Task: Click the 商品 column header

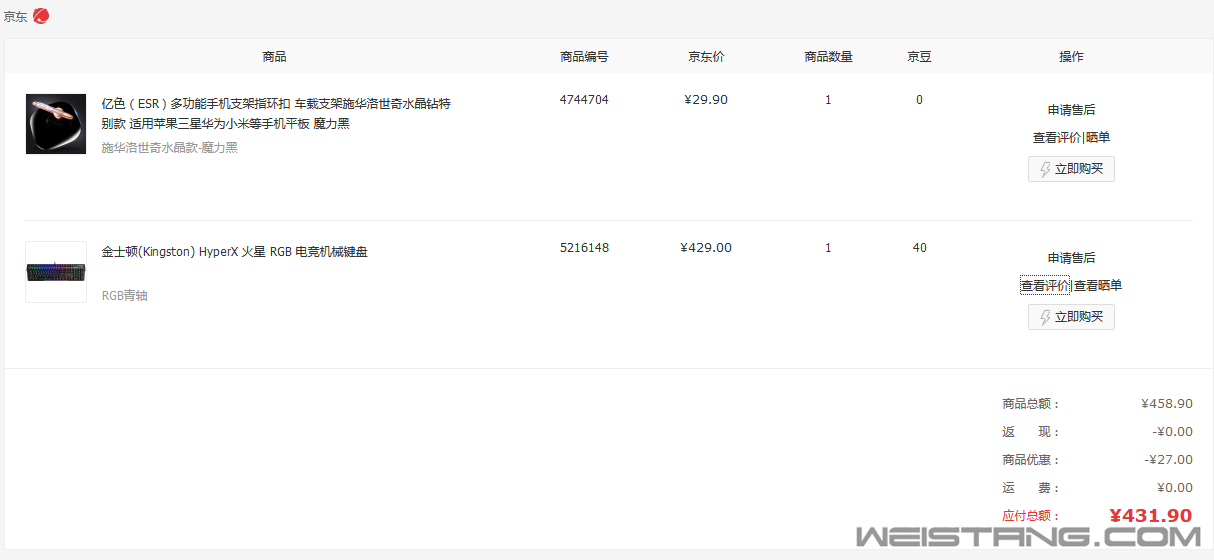Action: (274, 57)
